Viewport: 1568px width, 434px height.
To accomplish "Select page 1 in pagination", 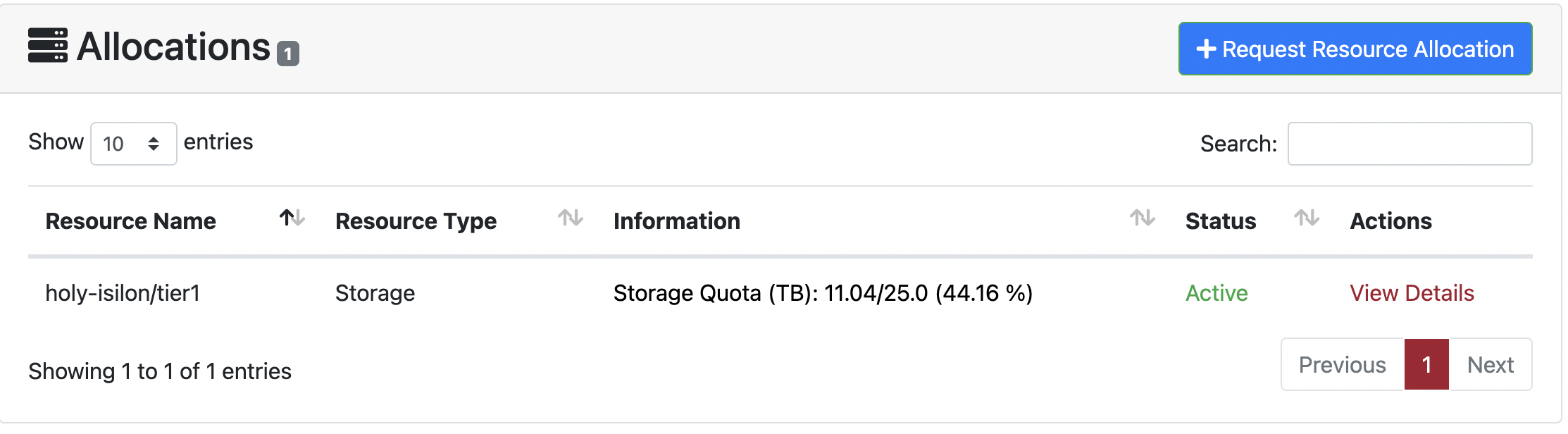I will coord(1426,364).
